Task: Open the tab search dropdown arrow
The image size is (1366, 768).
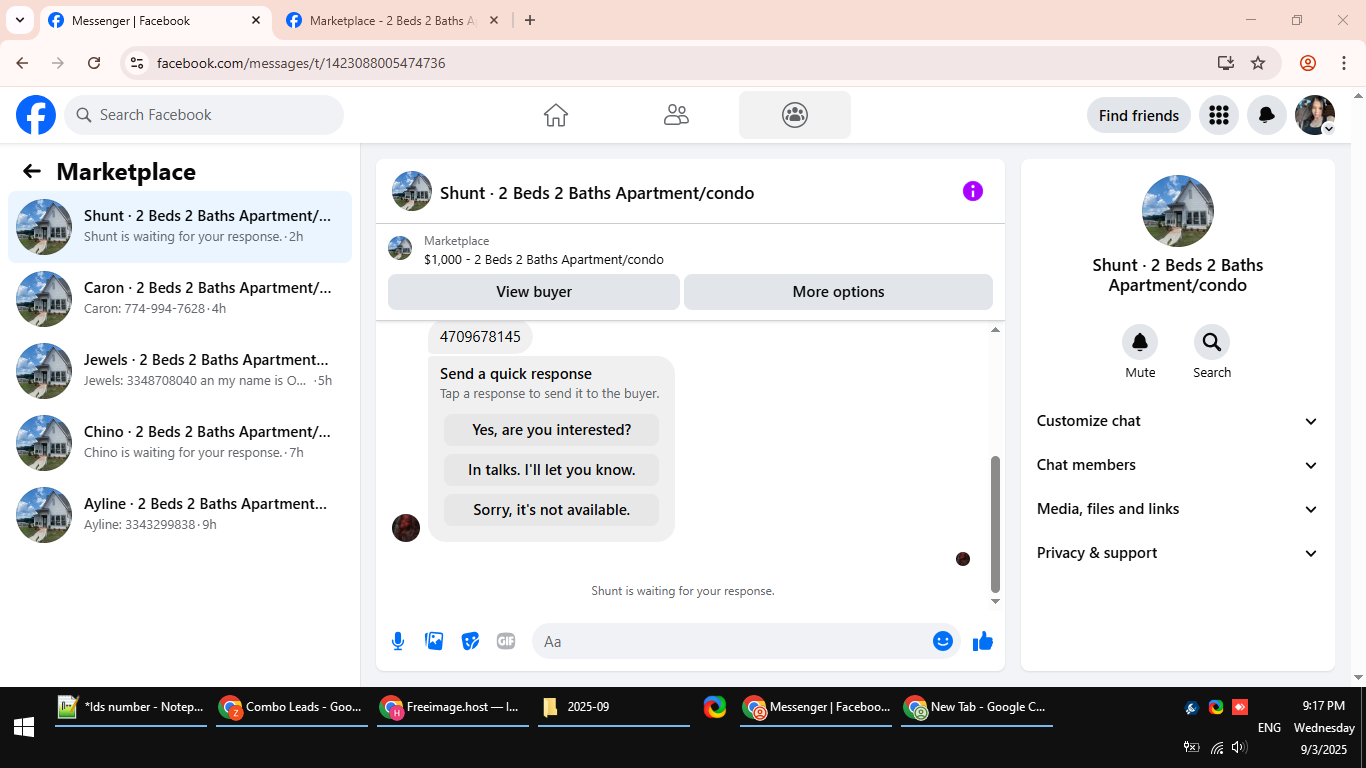Action: coord(19,20)
